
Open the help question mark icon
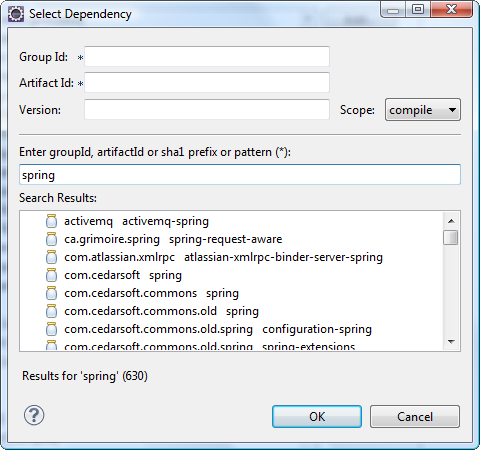34,415
